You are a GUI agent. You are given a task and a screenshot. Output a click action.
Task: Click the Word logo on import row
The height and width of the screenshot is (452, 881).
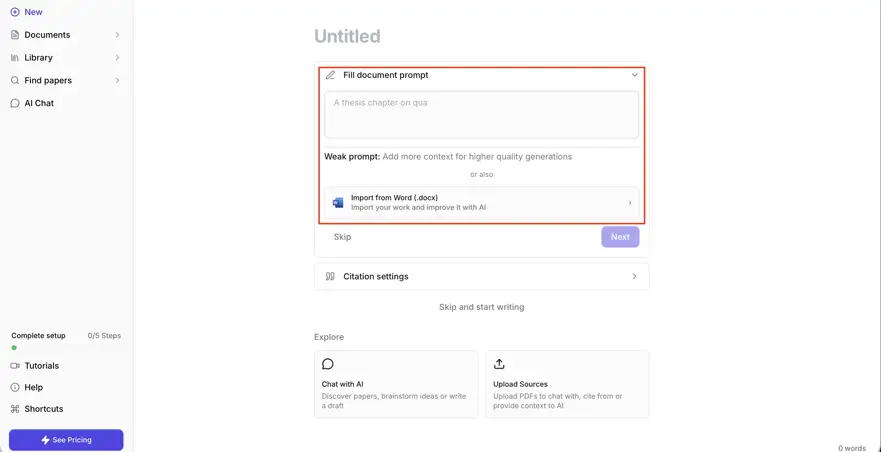pos(338,202)
